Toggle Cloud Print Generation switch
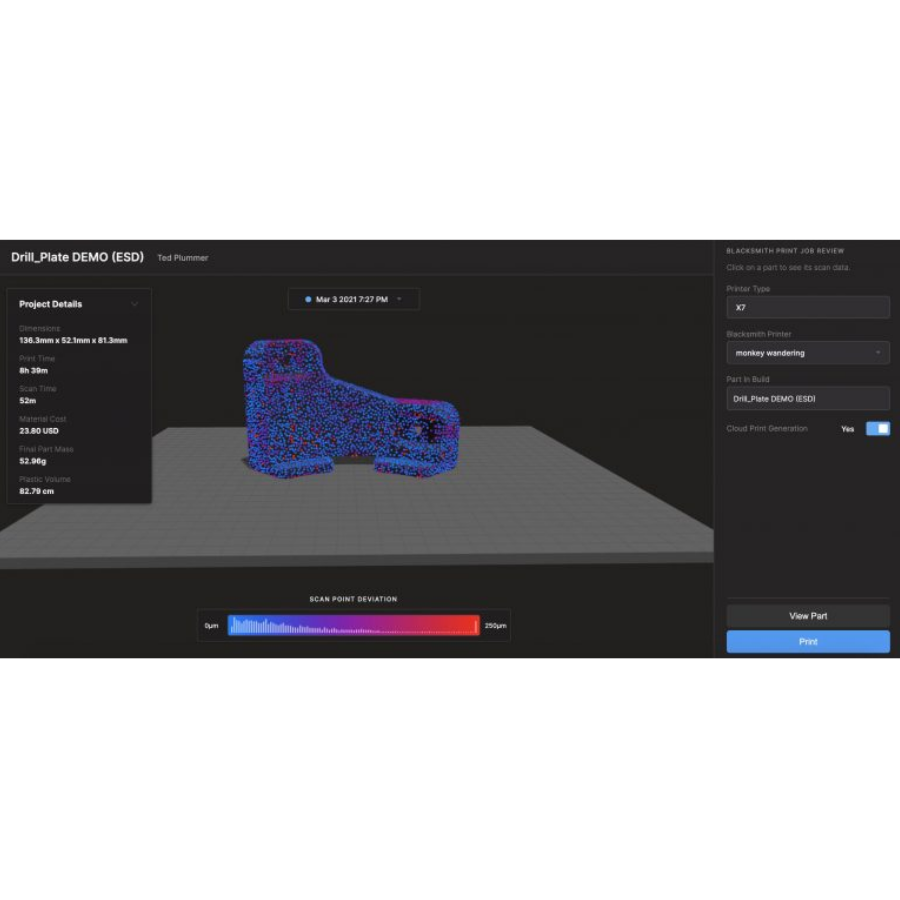This screenshot has height=900, width=900. click(877, 429)
